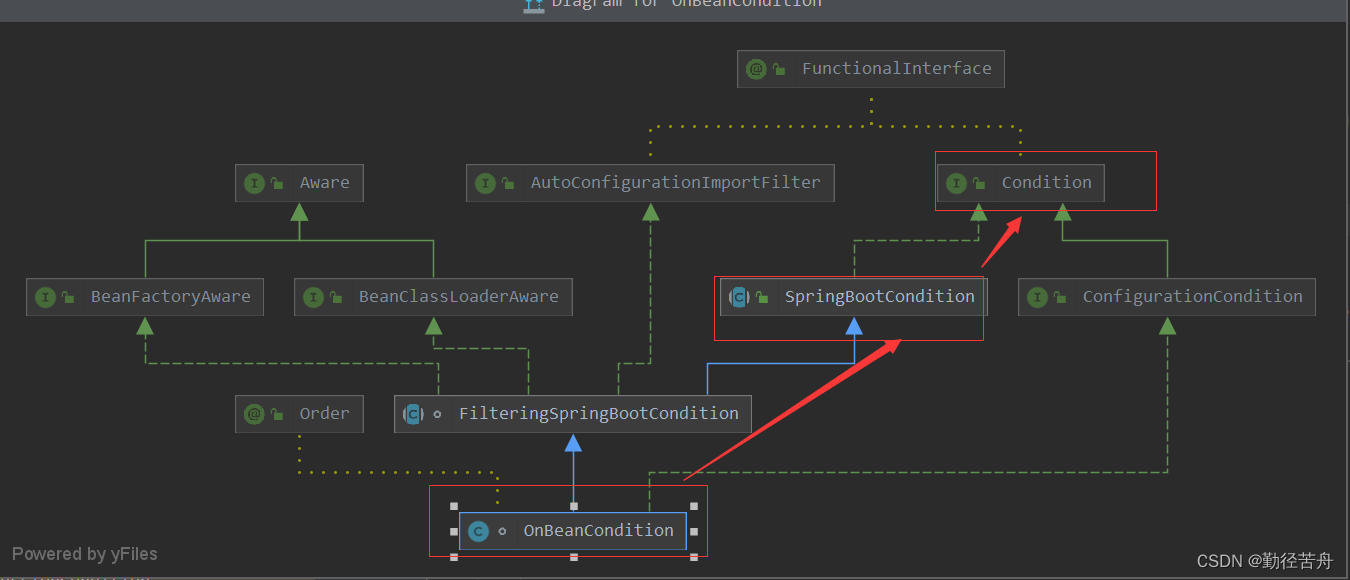The height and width of the screenshot is (580, 1350).
Task: Click the lock icon beside BeanFactoryAware
Action: point(68,298)
